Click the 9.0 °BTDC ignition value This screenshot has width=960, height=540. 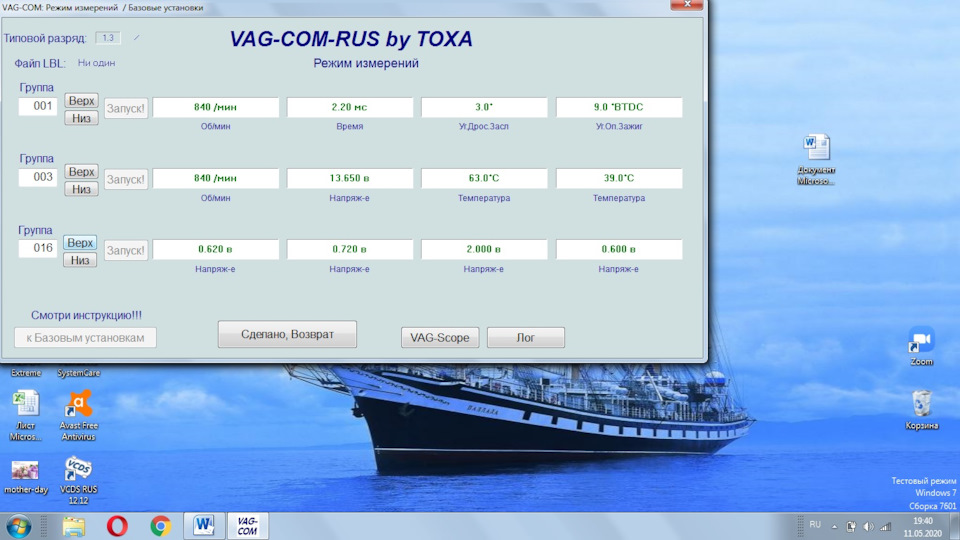(x=618, y=107)
